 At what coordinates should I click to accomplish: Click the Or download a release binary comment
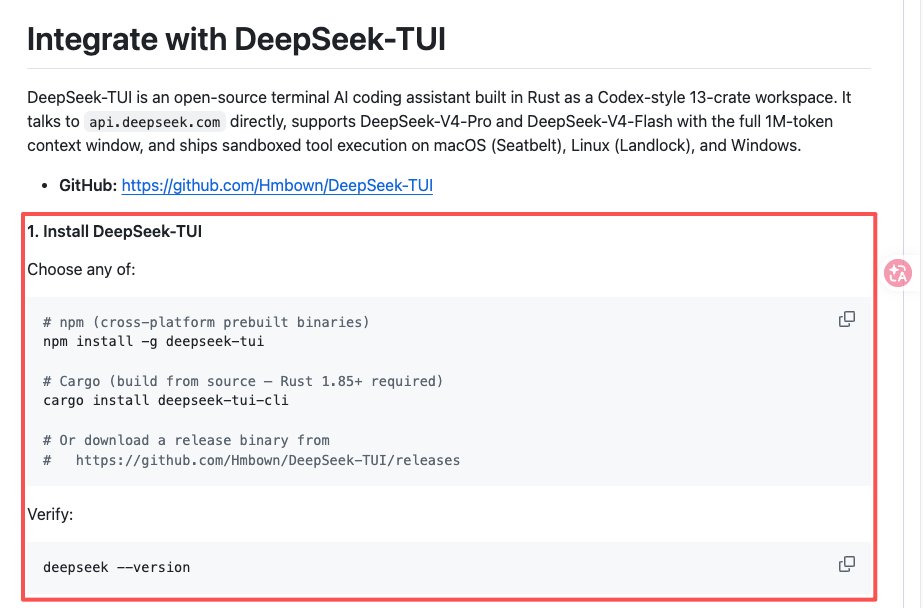click(186, 440)
